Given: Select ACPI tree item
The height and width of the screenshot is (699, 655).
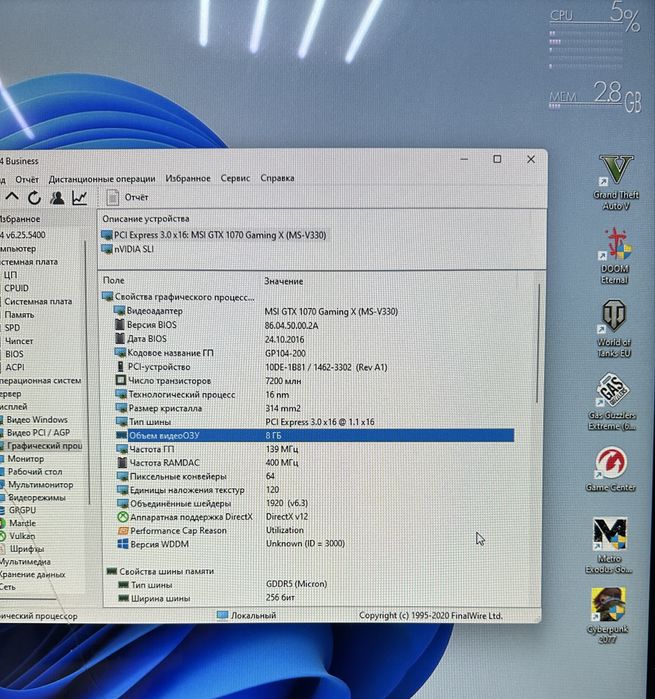Looking at the screenshot, I should tap(15, 367).
